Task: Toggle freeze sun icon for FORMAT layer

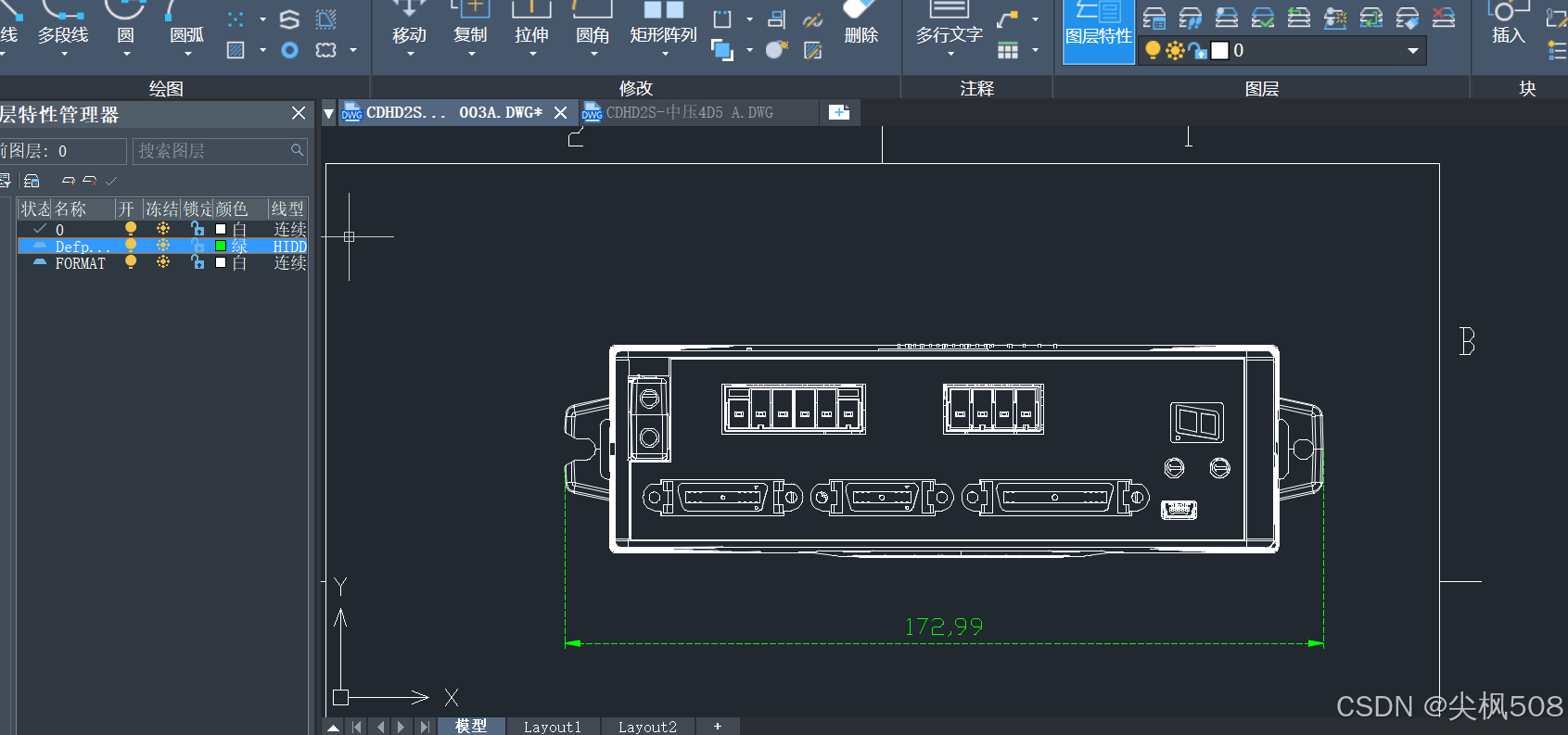Action: point(163,262)
